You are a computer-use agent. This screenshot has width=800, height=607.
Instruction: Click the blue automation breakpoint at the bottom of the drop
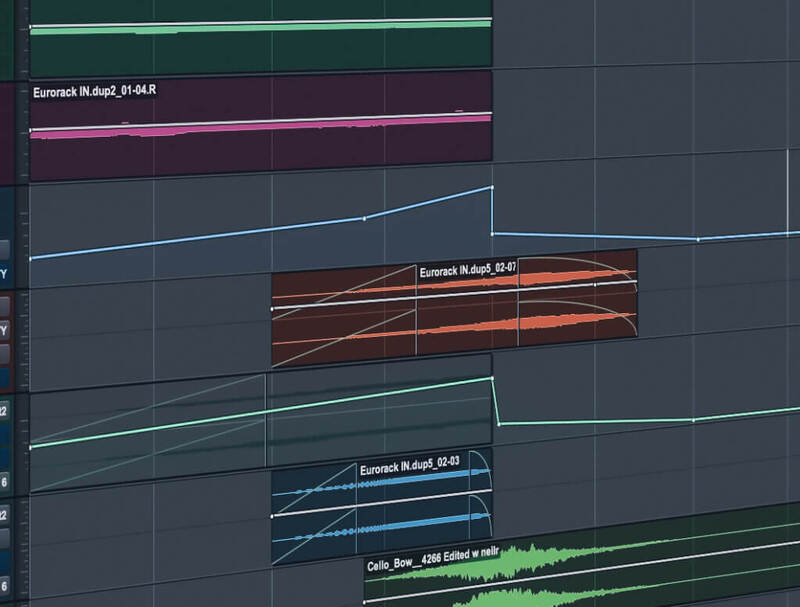pos(492,234)
